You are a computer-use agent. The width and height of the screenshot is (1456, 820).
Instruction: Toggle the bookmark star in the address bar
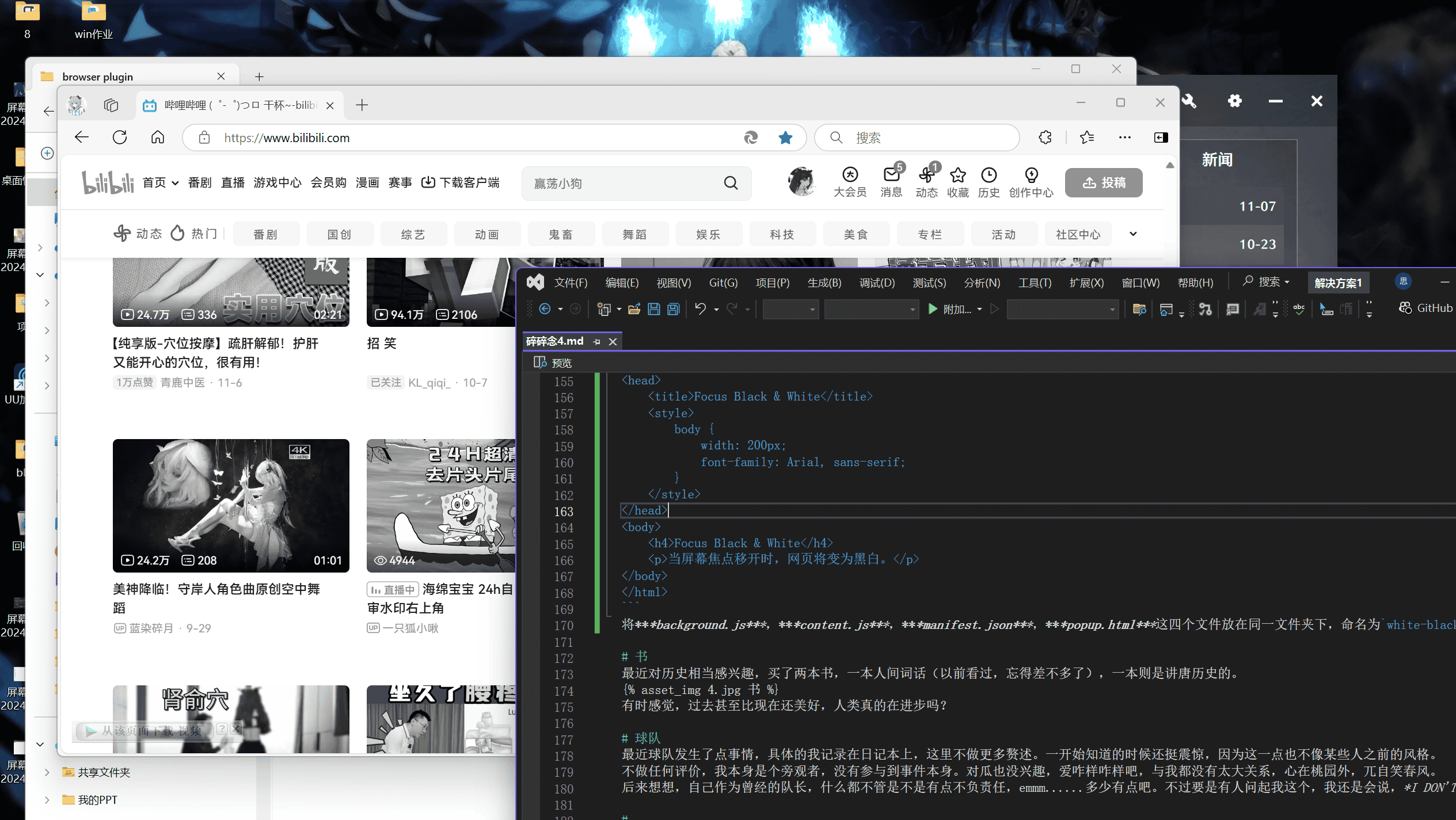tap(785, 138)
